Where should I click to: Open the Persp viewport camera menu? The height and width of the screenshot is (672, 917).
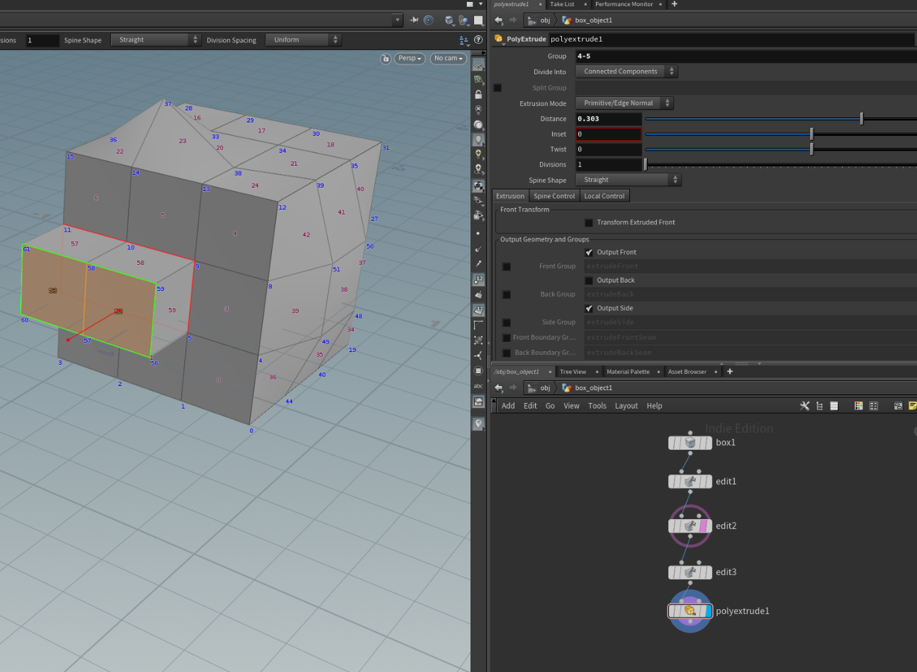click(409, 59)
